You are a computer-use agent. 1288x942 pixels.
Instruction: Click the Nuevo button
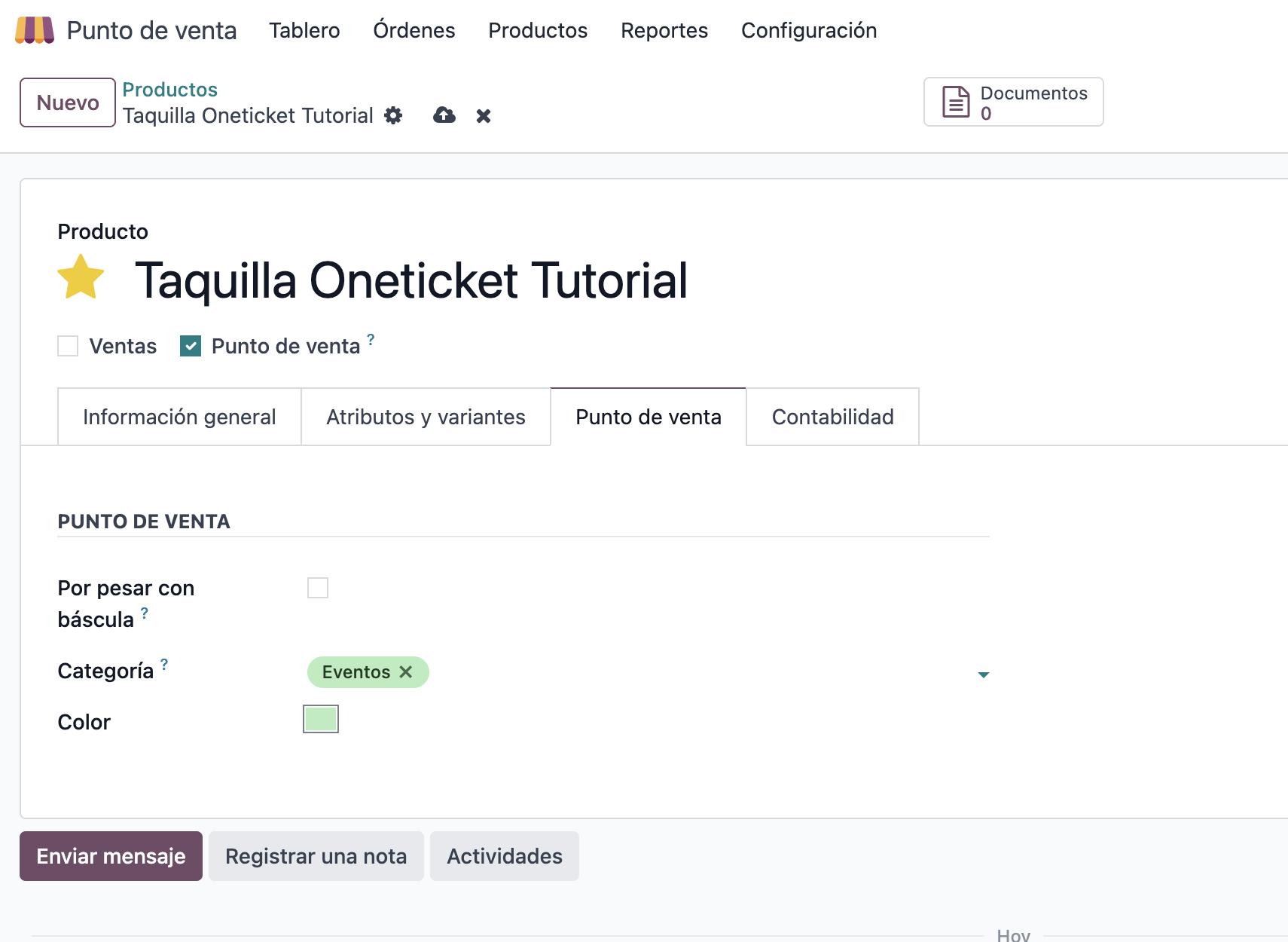click(68, 102)
